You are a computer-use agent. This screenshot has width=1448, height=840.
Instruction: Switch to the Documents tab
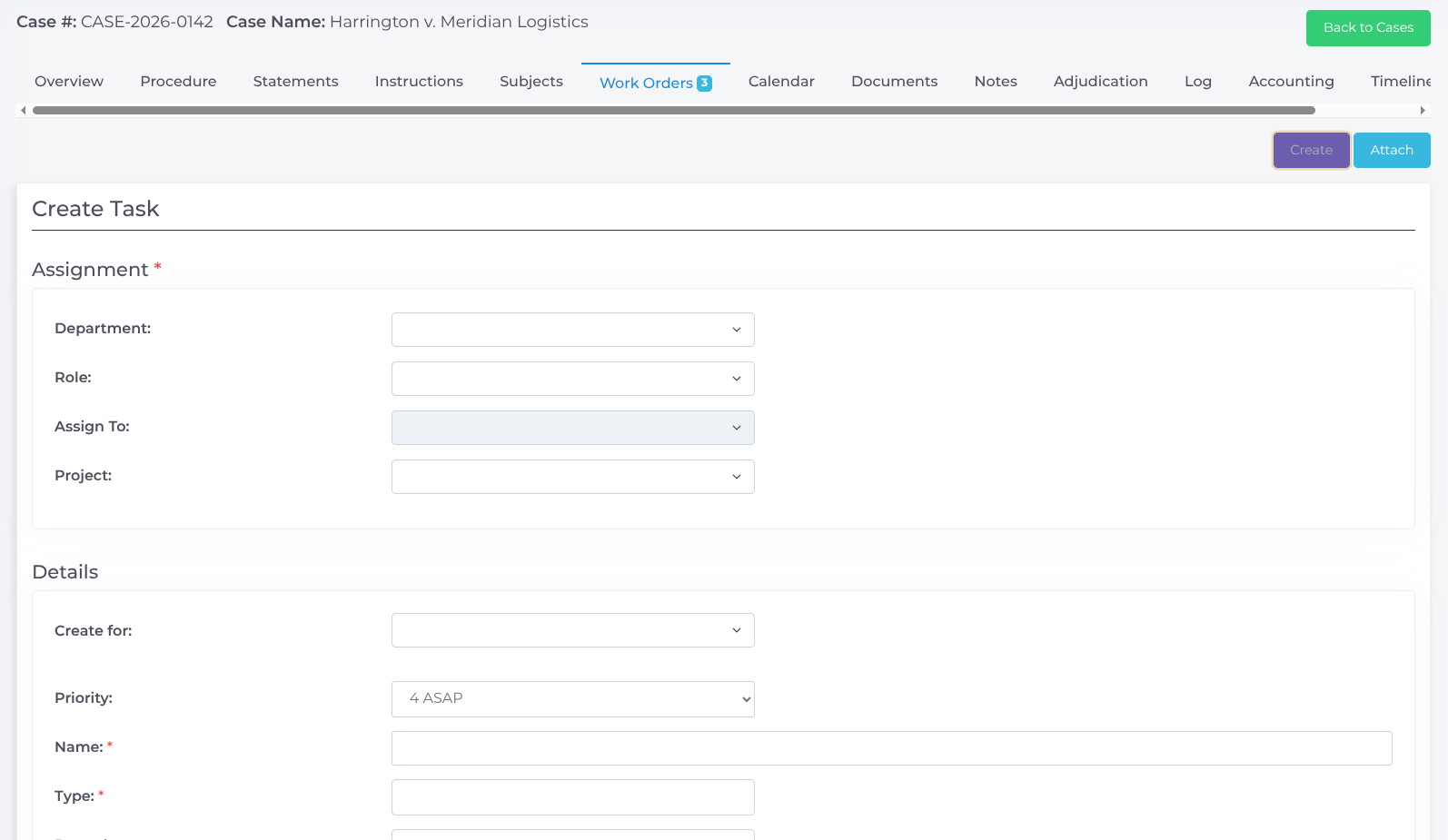894,82
